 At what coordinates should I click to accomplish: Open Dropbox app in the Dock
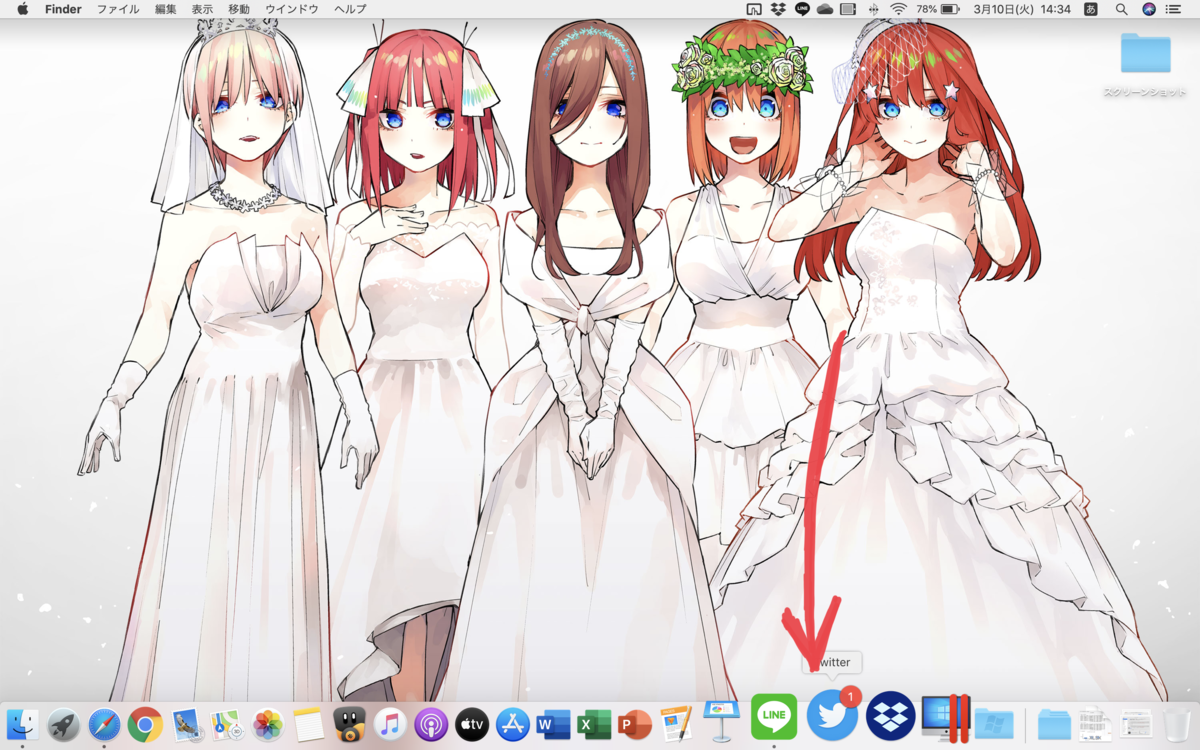(890, 716)
